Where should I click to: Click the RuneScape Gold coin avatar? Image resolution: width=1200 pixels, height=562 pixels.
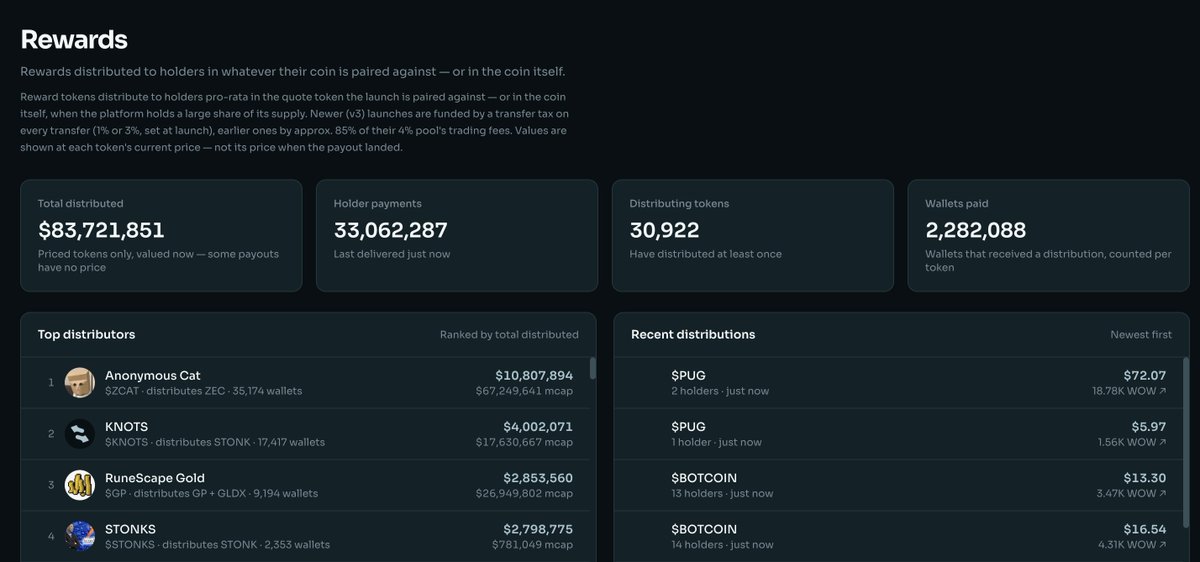[x=80, y=485]
